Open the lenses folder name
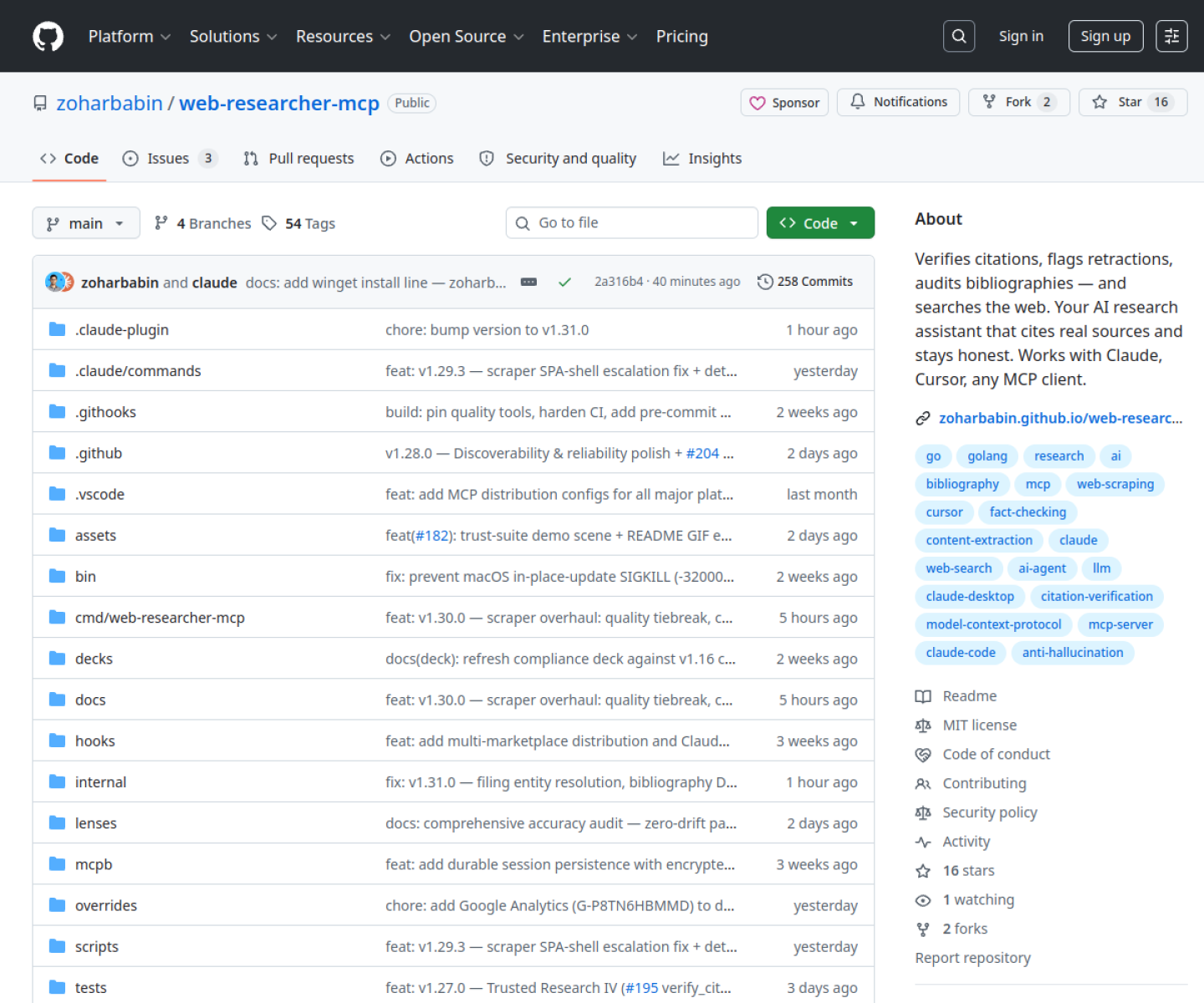Image resolution: width=1204 pixels, height=1003 pixels. click(96, 823)
